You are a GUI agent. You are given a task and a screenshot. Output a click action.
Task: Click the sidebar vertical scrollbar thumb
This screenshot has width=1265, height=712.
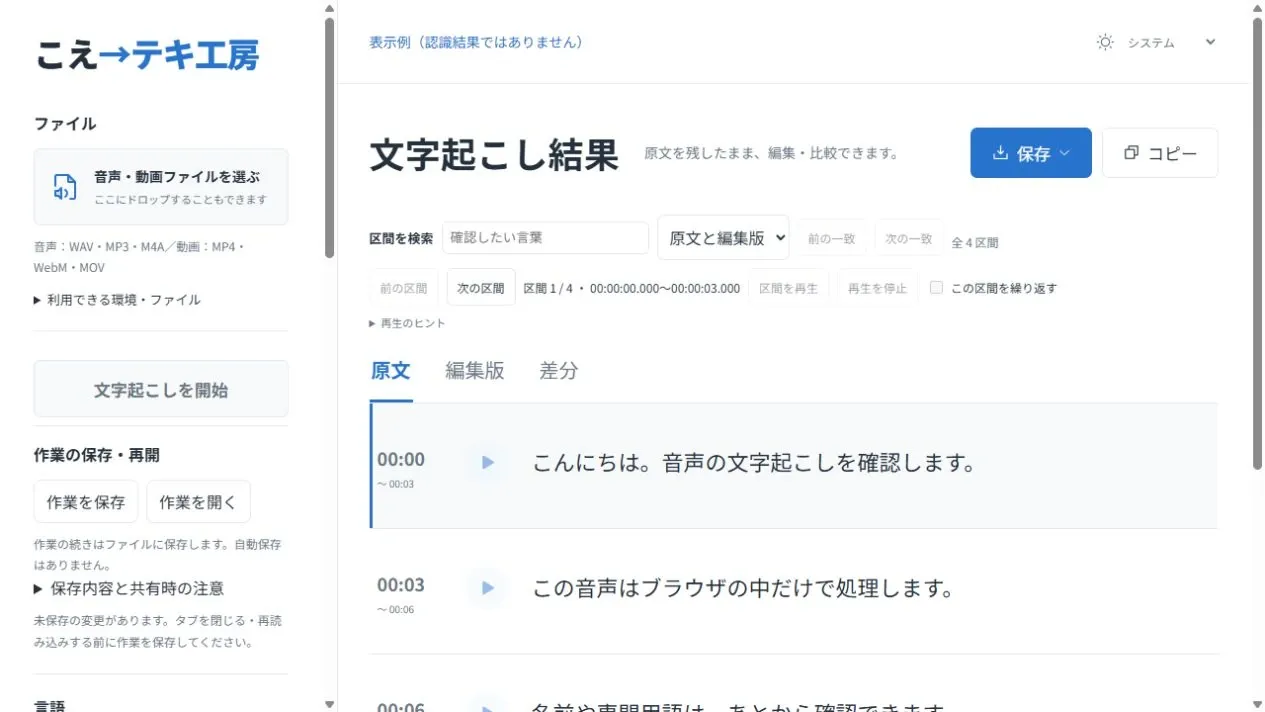[330, 138]
